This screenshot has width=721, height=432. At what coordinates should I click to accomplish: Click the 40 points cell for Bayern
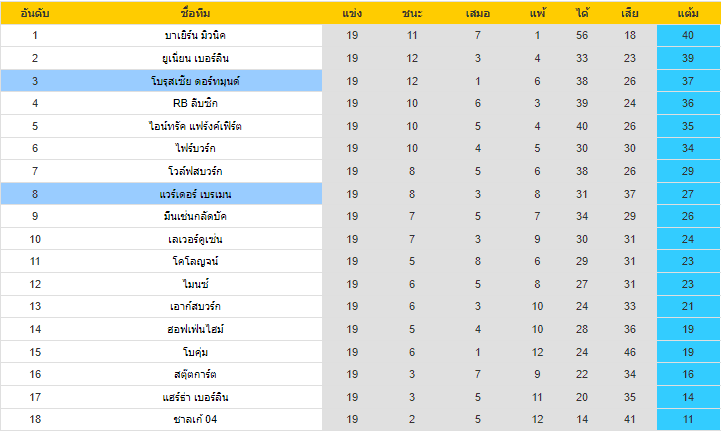688,35
